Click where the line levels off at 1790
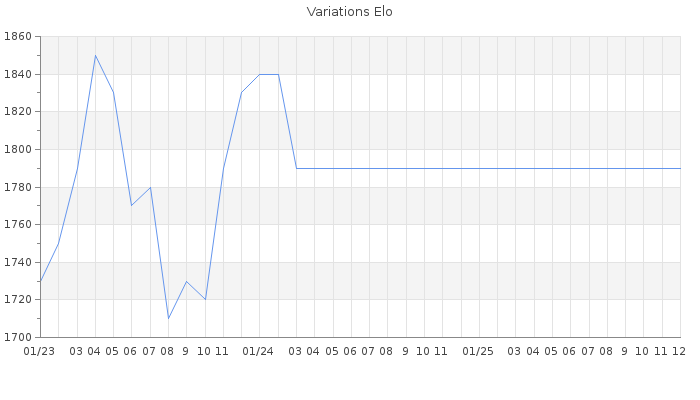 pyautogui.click(x=296, y=168)
